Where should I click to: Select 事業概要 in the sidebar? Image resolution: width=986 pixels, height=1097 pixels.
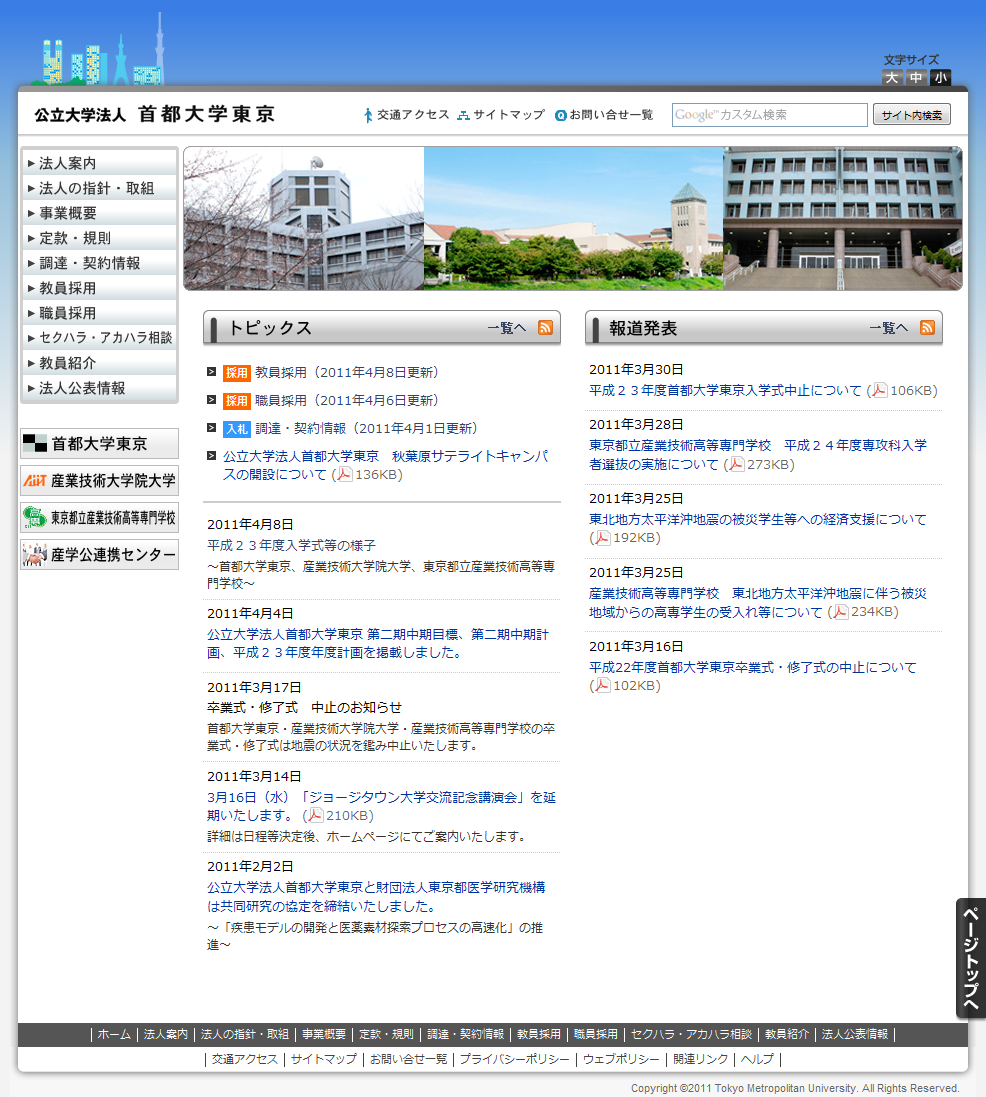coord(99,213)
